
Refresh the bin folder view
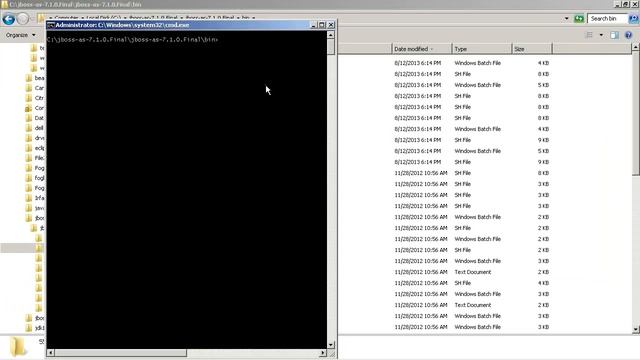point(579,18)
